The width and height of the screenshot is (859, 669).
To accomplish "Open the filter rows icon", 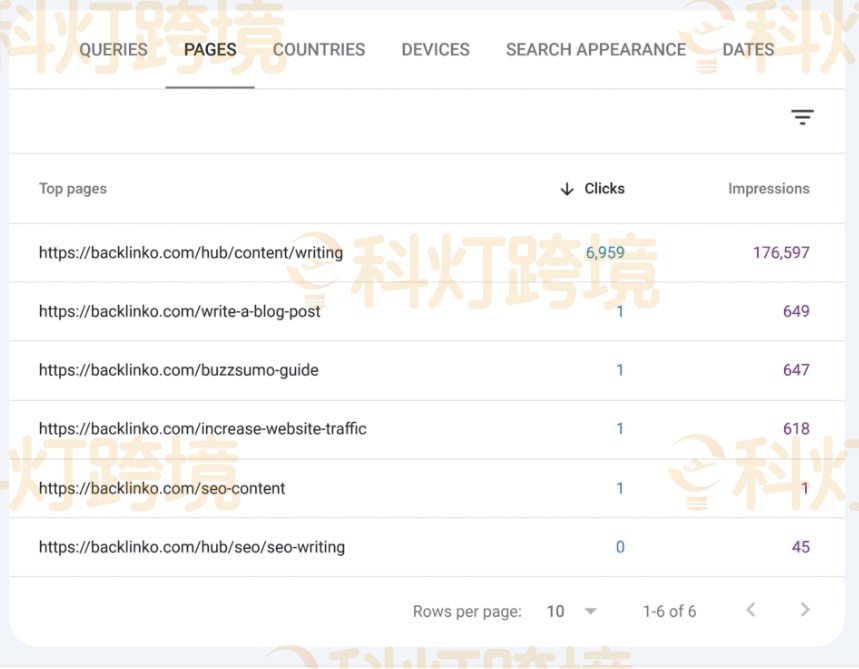I will coord(802,118).
